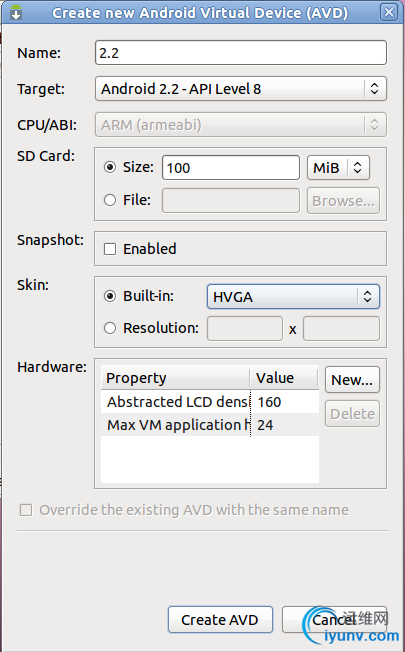Click the Name text field
The height and width of the screenshot is (652, 405).
point(241,53)
